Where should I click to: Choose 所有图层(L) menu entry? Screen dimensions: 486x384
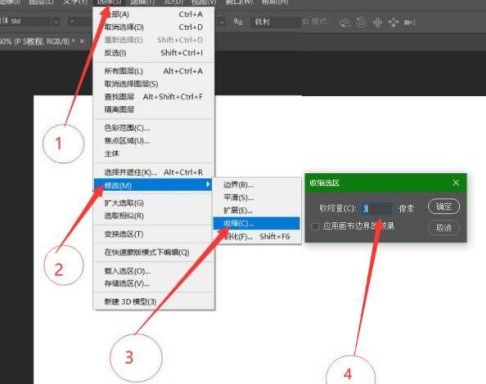click(153, 71)
